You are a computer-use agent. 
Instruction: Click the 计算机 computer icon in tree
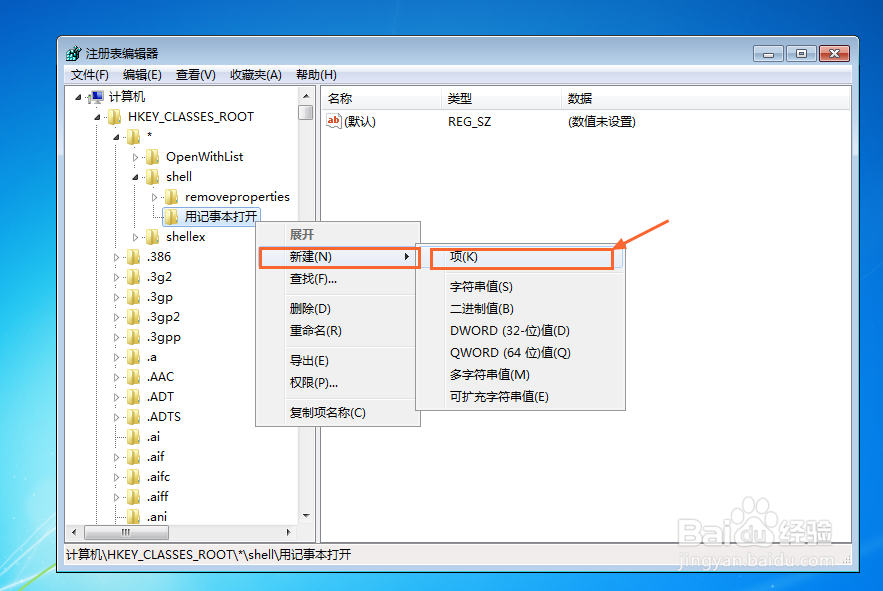coord(97,97)
